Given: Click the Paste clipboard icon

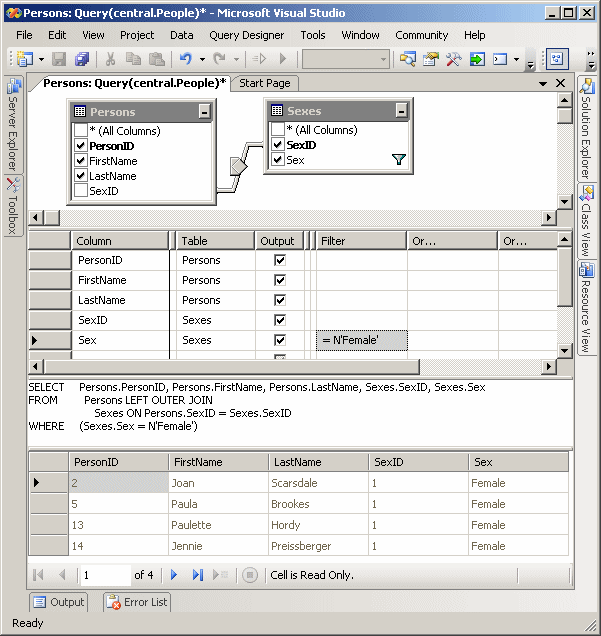Looking at the screenshot, I should [157, 59].
